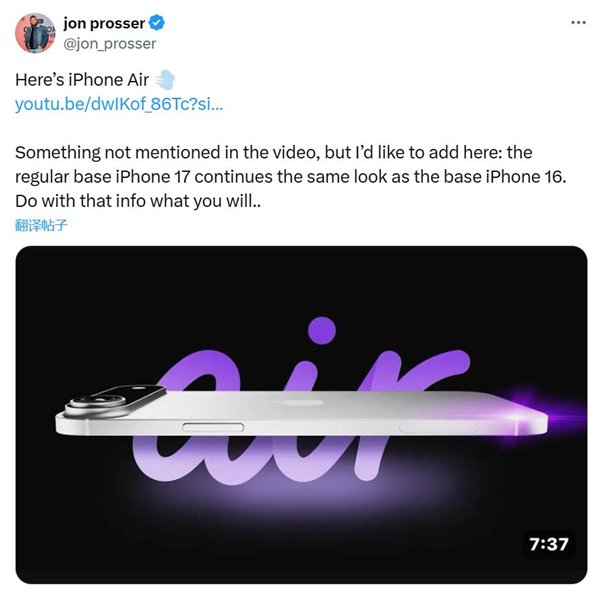Click the 7:37 video duration badge
This screenshot has height=598, width=600.
[x=549, y=544]
